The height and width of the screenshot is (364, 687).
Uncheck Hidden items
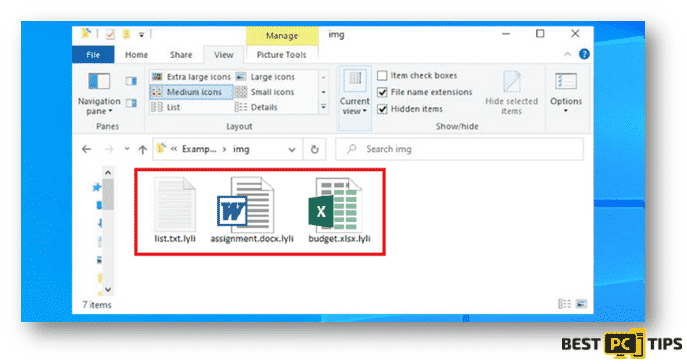click(410, 109)
